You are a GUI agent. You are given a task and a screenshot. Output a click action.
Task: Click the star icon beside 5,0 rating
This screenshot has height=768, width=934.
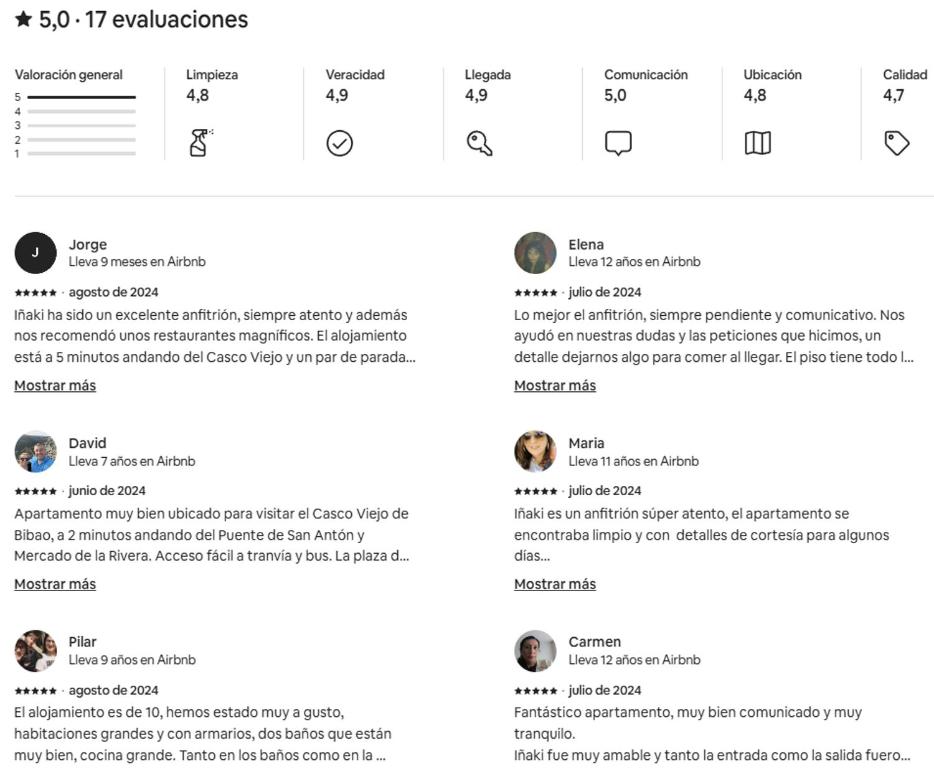coord(23,19)
